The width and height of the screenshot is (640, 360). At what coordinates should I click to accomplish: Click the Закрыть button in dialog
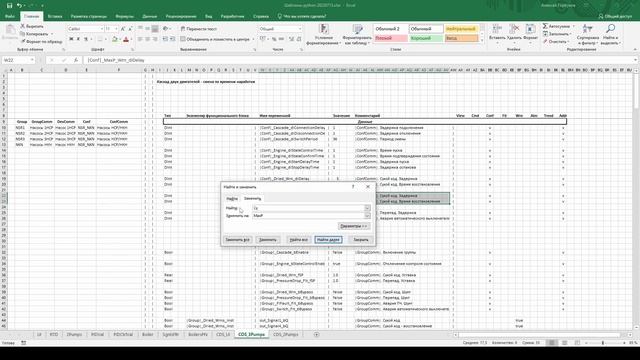[x=361, y=240]
